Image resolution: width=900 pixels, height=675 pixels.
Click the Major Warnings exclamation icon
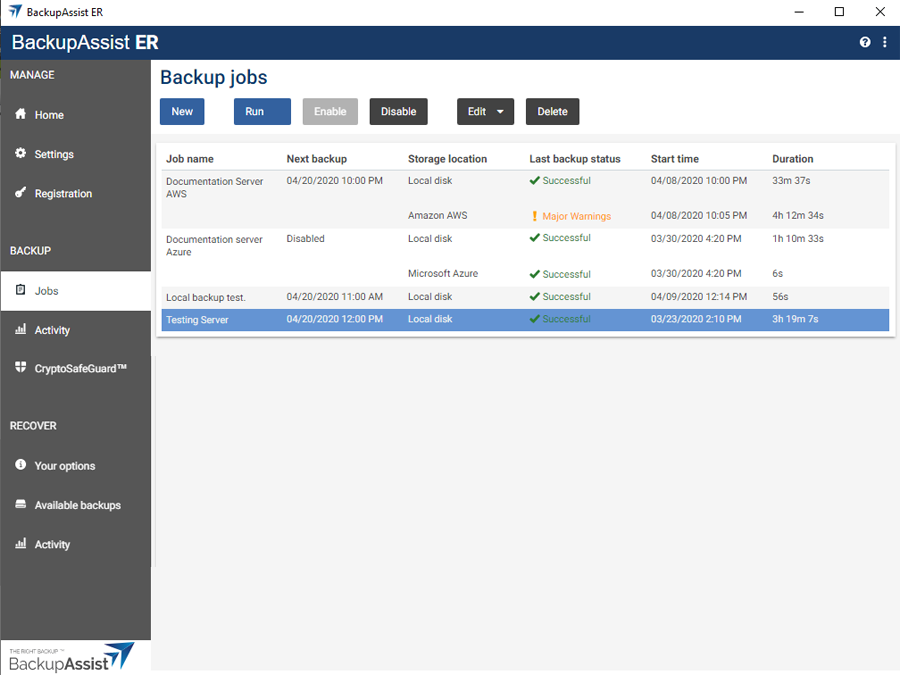534,216
